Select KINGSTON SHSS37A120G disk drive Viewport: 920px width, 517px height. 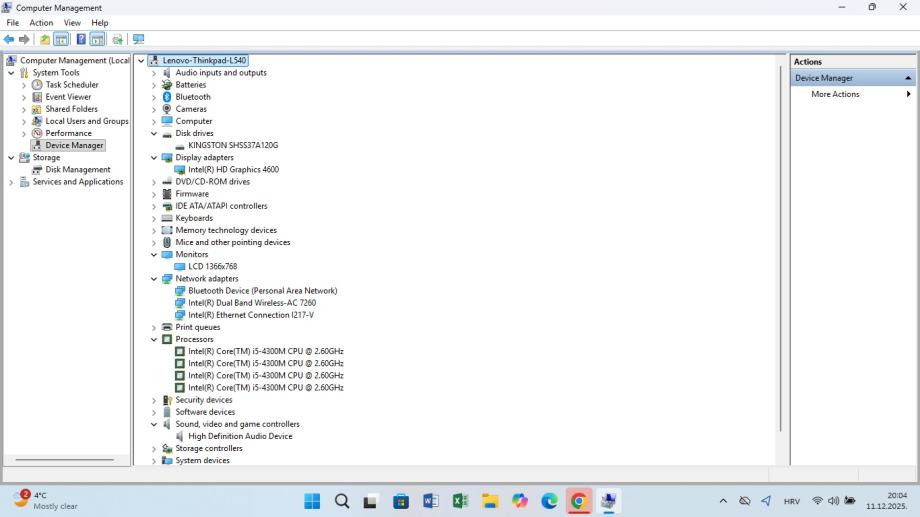click(x=233, y=145)
